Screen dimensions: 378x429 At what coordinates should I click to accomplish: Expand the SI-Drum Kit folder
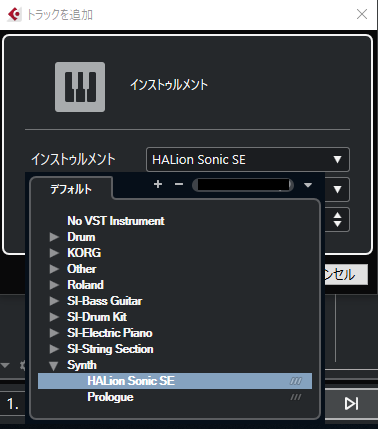(x=54, y=317)
